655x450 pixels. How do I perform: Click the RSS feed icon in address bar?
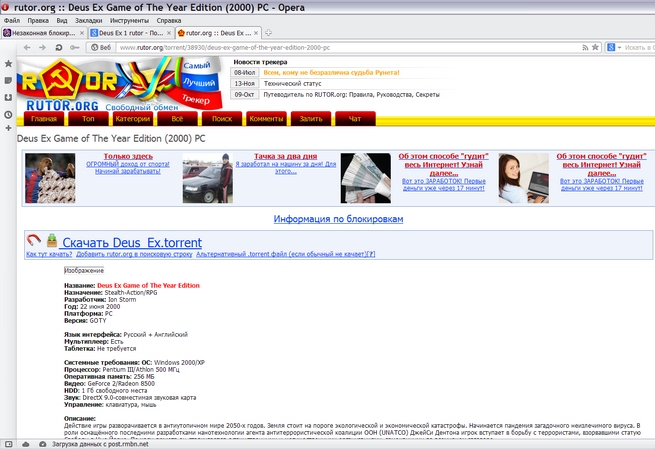pos(585,48)
